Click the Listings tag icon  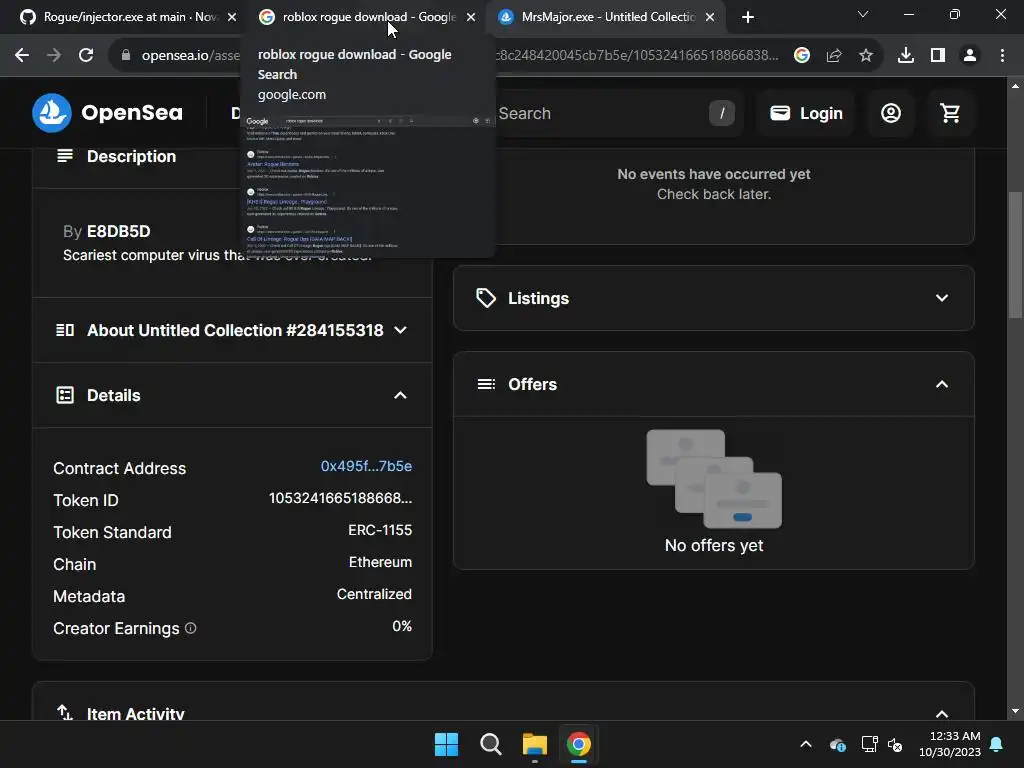click(x=486, y=298)
